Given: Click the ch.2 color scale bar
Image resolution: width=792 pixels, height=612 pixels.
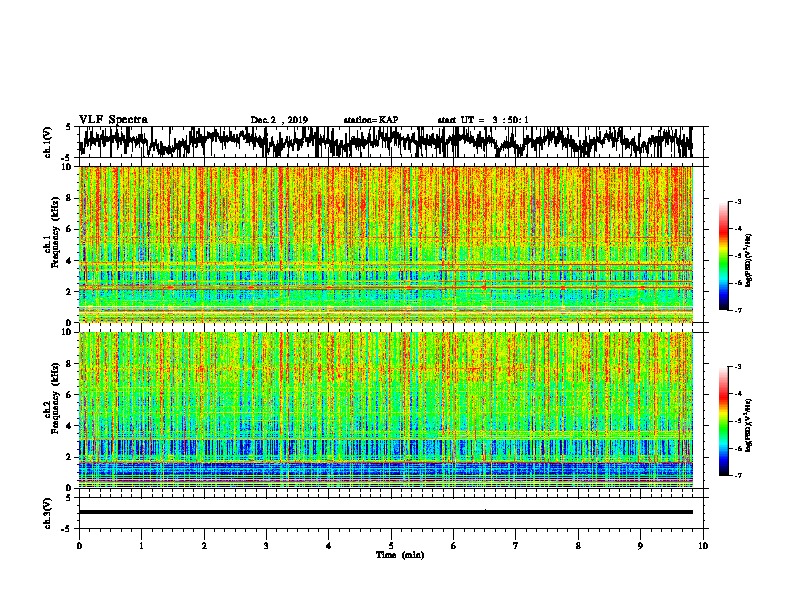Looking at the screenshot, I should tap(723, 421).
